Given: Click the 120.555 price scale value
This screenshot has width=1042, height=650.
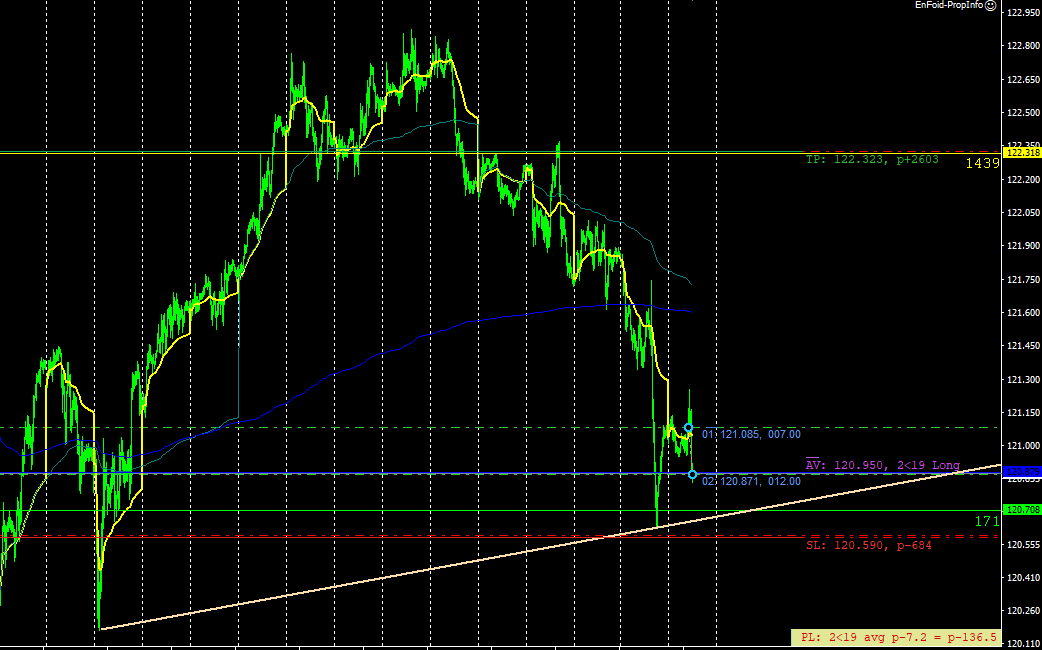Looking at the screenshot, I should tap(1024, 544).
